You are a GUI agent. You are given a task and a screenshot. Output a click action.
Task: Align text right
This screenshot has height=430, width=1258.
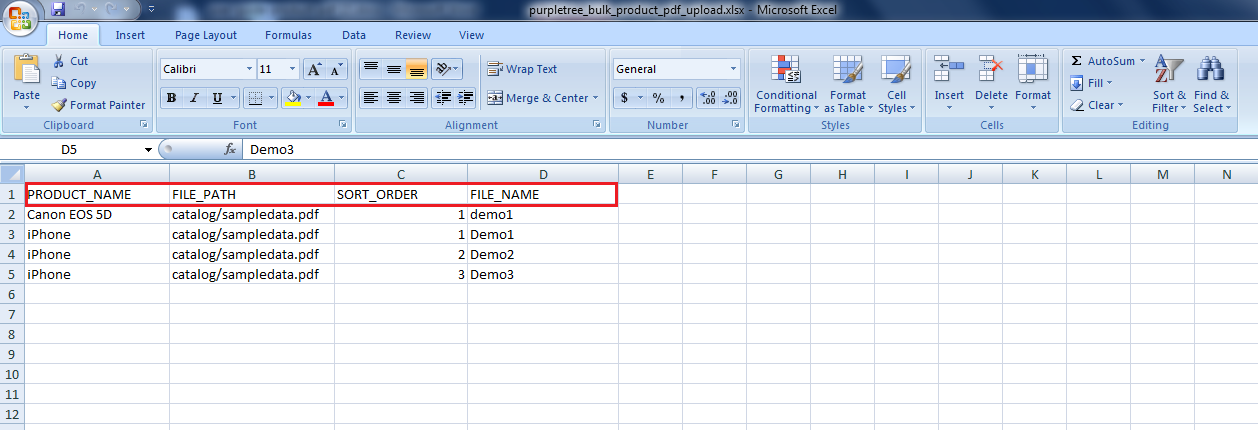coord(417,98)
